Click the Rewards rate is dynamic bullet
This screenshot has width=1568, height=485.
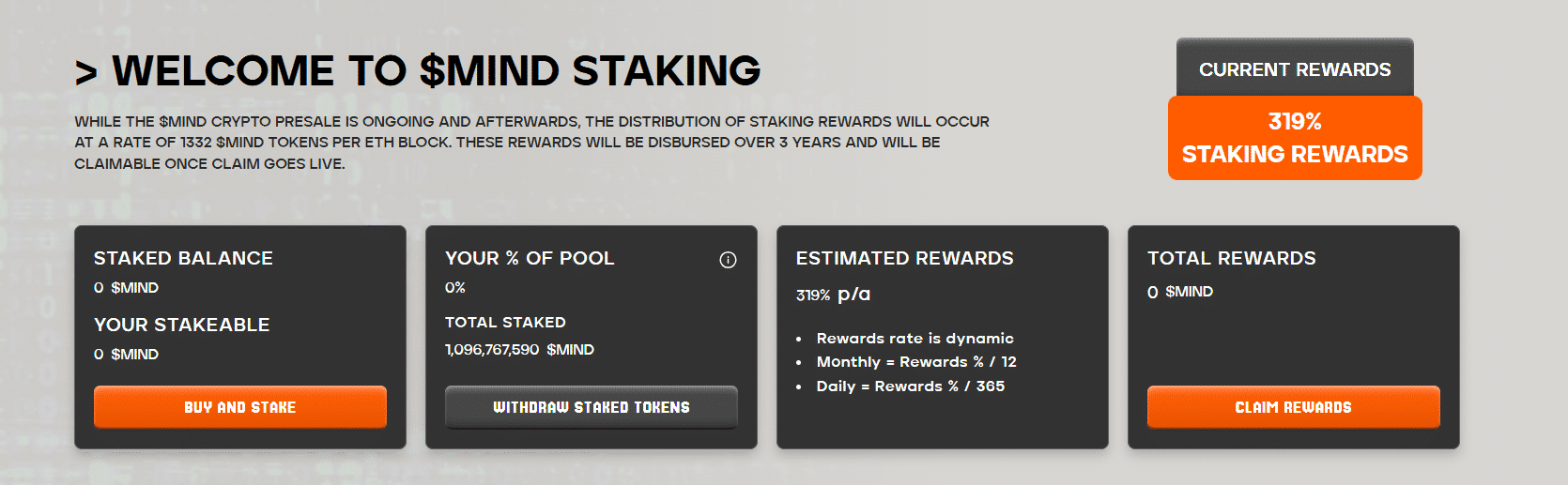coord(915,339)
